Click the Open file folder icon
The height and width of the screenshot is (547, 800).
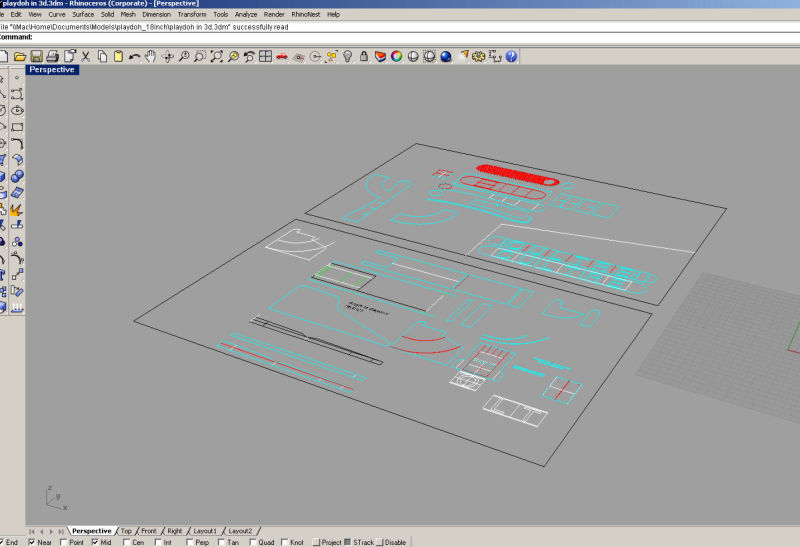coord(19,57)
